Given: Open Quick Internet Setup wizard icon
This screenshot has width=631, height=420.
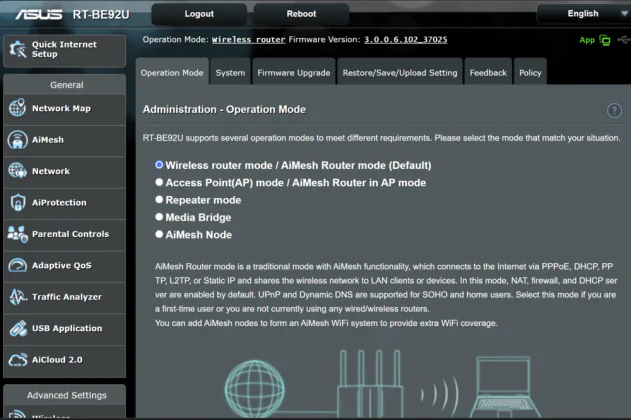Looking at the screenshot, I should [18, 49].
